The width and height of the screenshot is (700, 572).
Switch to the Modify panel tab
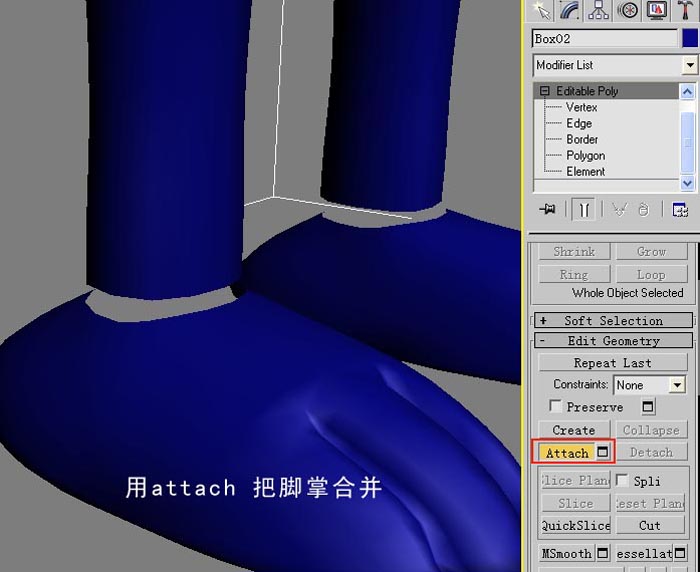pos(571,11)
